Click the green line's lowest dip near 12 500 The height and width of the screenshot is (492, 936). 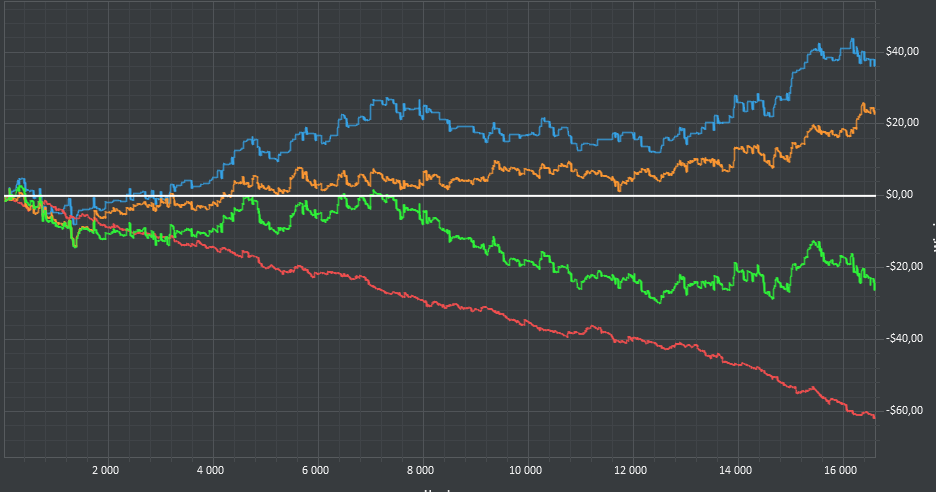(658, 302)
